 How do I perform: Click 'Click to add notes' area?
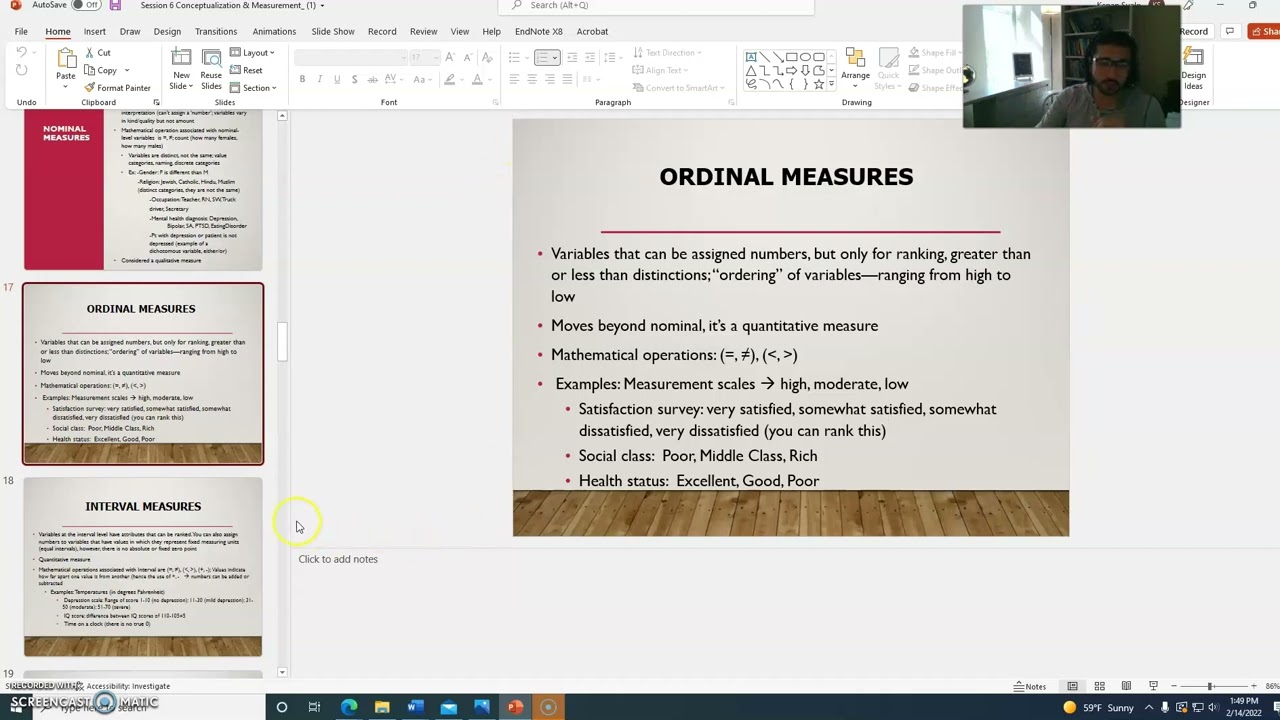tap(338, 559)
